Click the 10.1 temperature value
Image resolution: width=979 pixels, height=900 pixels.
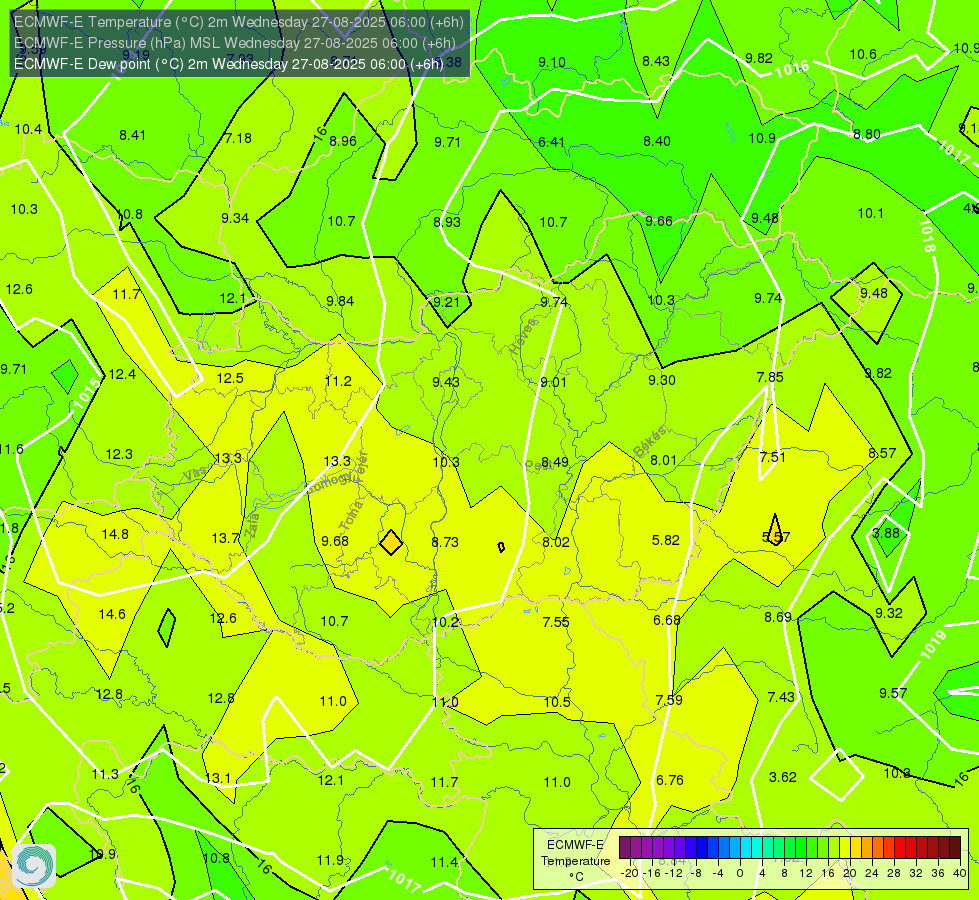click(x=870, y=213)
